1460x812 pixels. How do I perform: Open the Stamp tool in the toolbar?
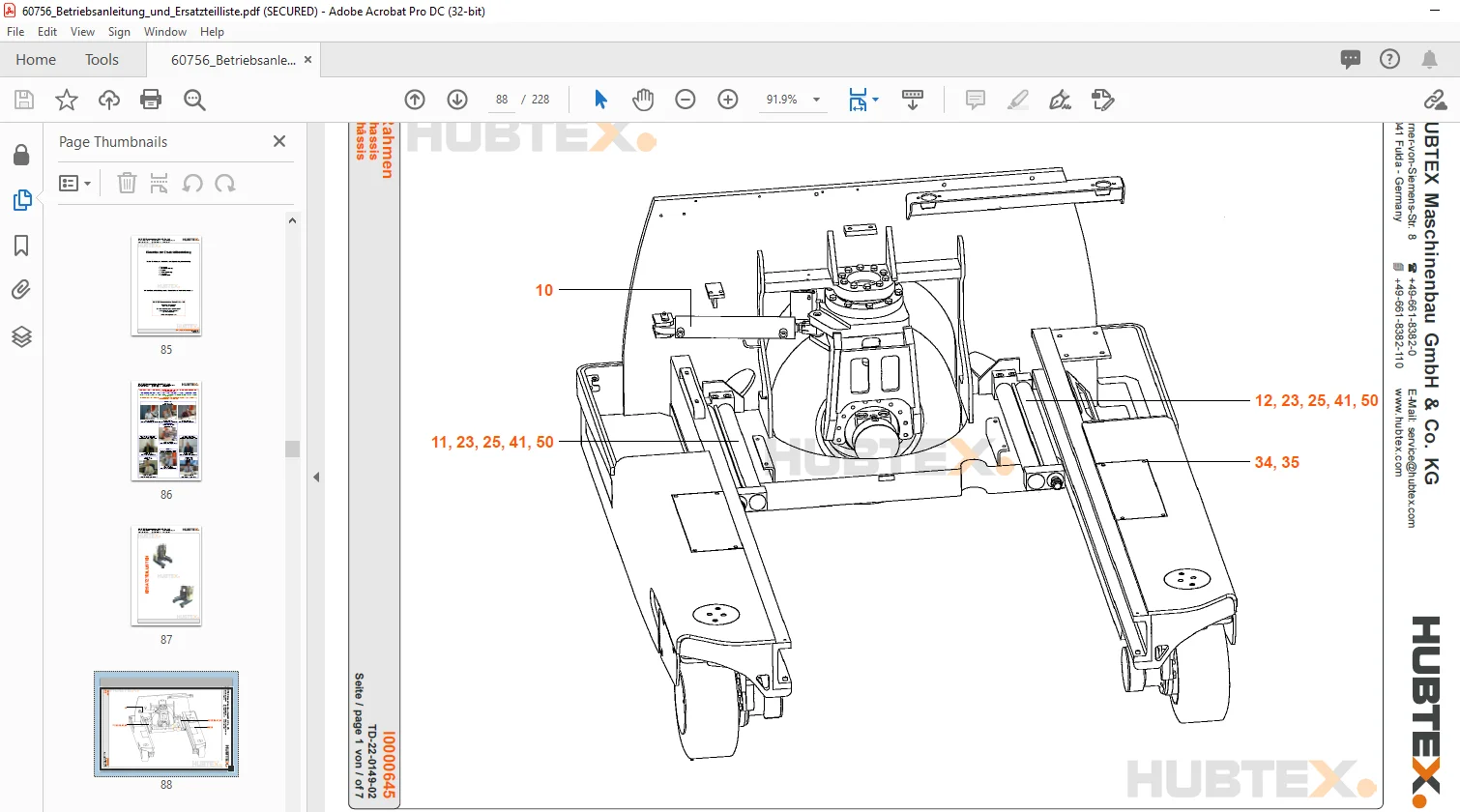point(1103,100)
